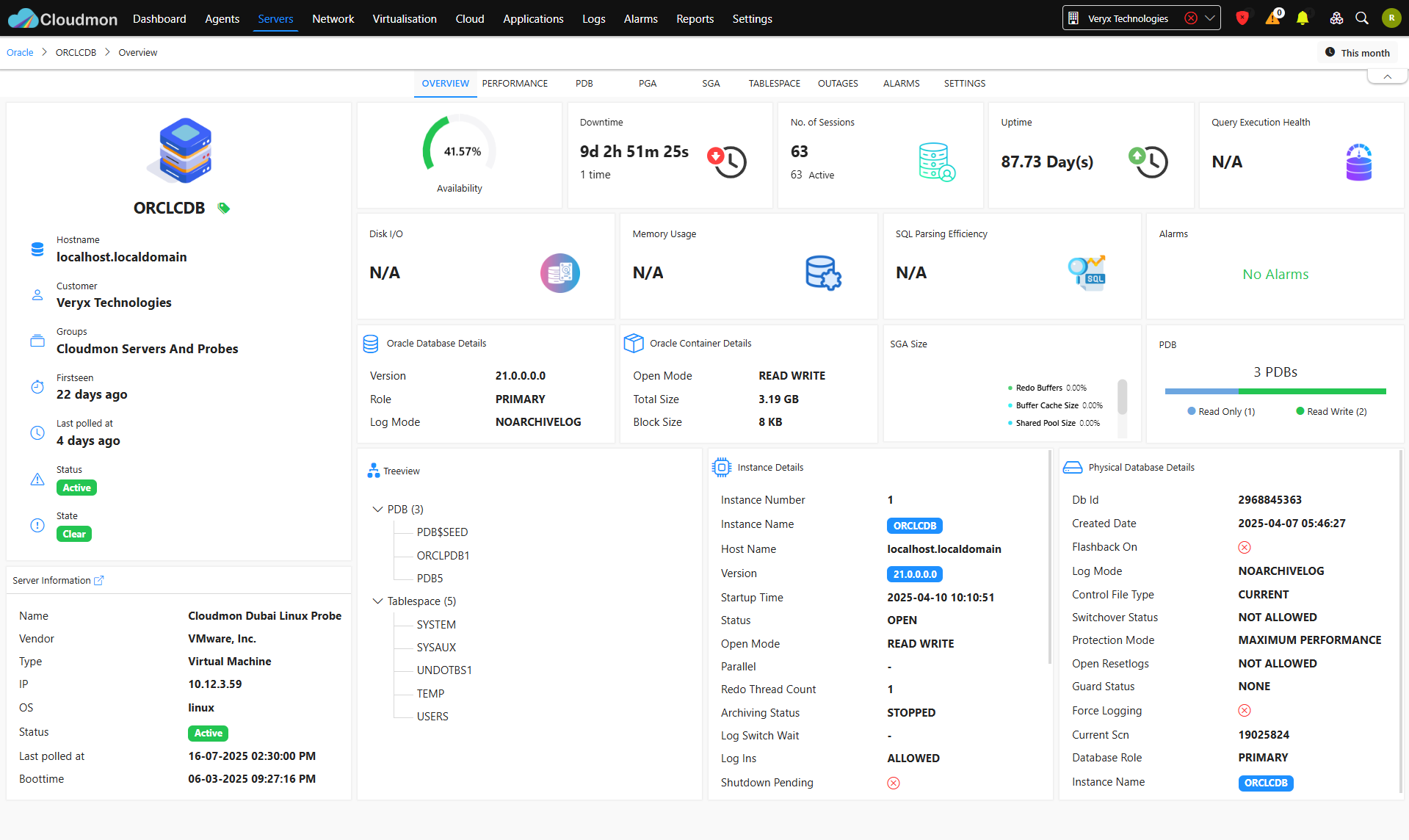Open the orange warning alerts icon
Viewport: 1409px width, 840px height.
[1272, 18]
